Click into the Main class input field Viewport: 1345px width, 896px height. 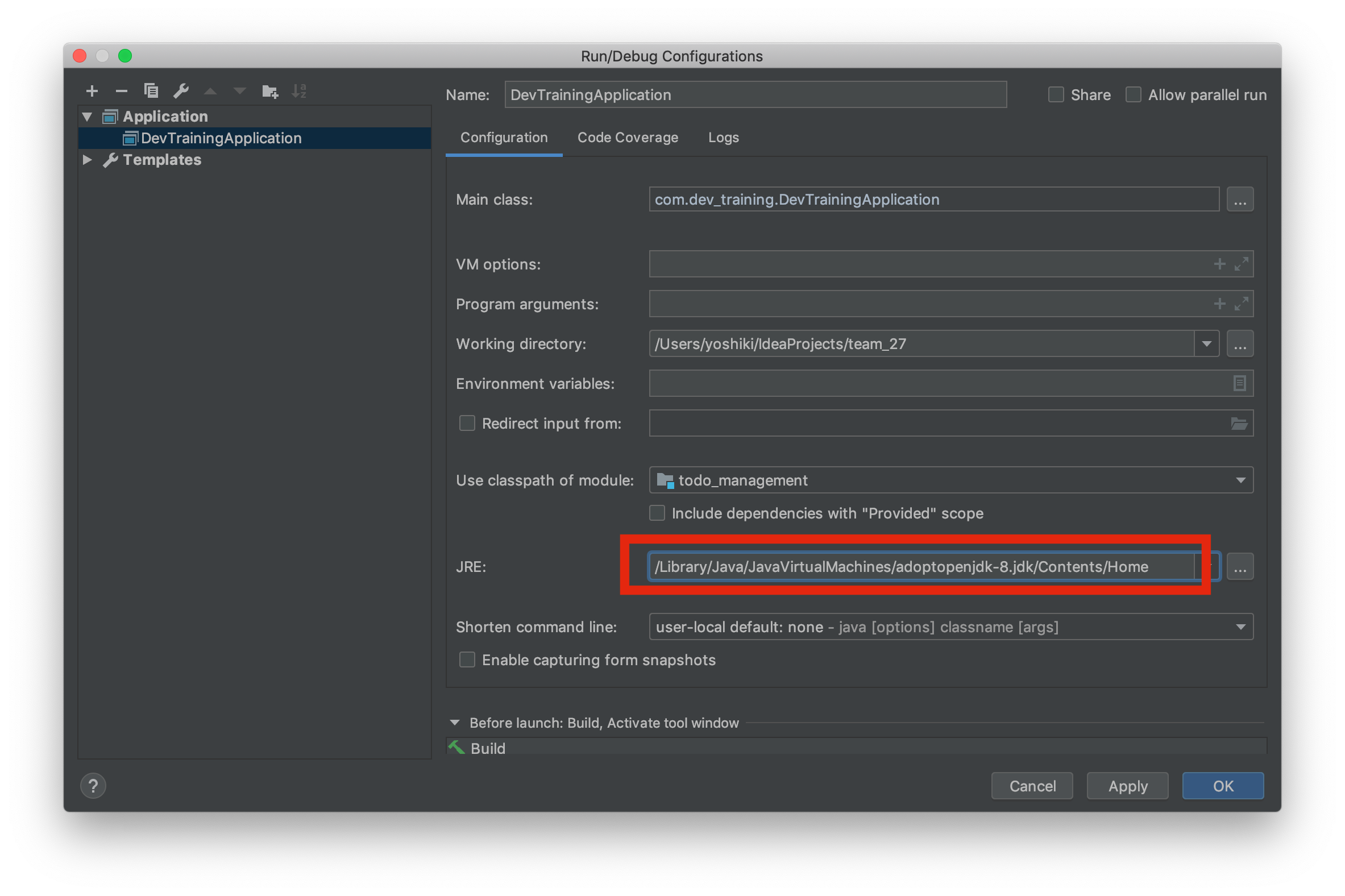tap(933, 200)
